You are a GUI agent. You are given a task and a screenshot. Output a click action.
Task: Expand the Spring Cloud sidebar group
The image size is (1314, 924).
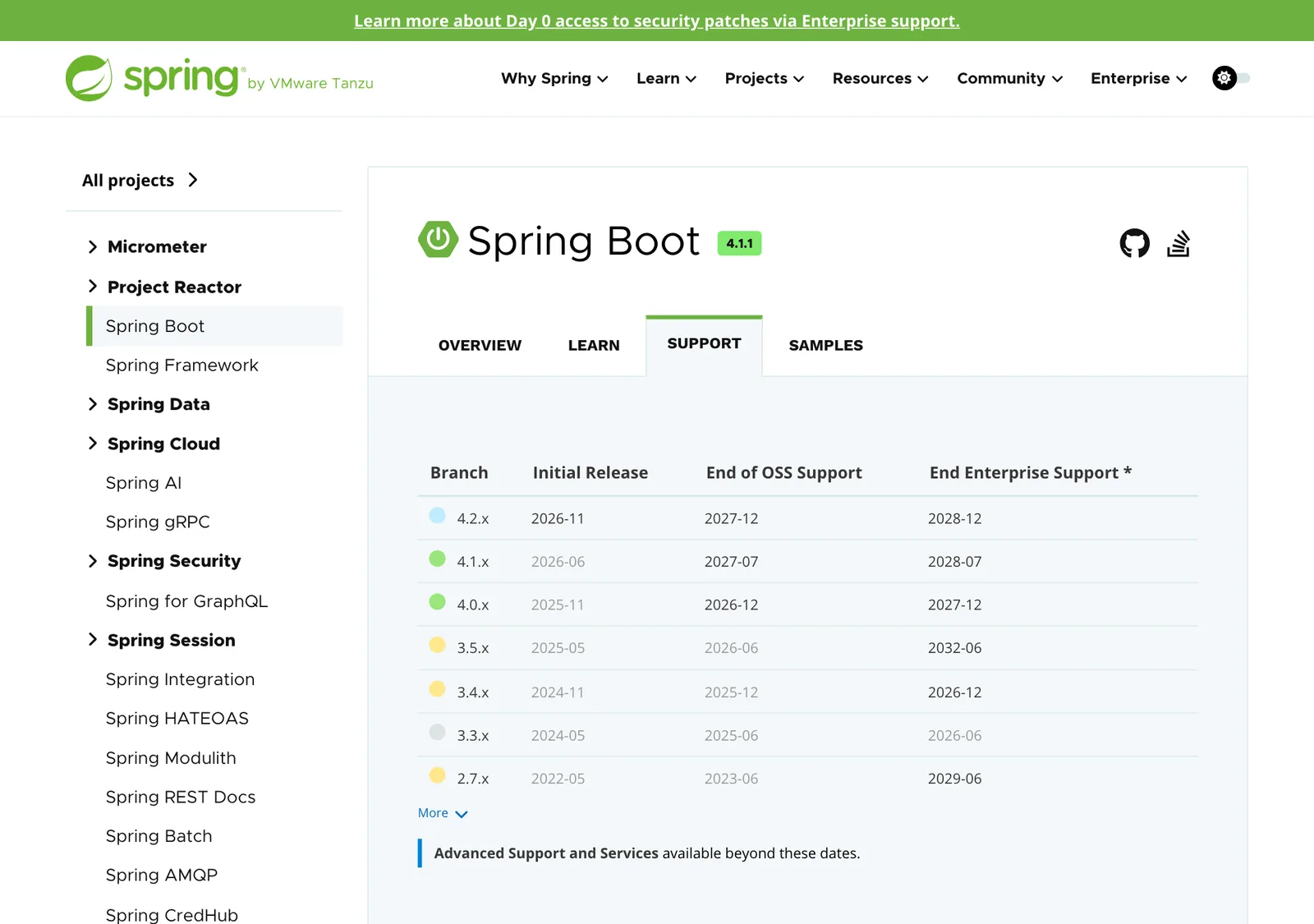92,444
